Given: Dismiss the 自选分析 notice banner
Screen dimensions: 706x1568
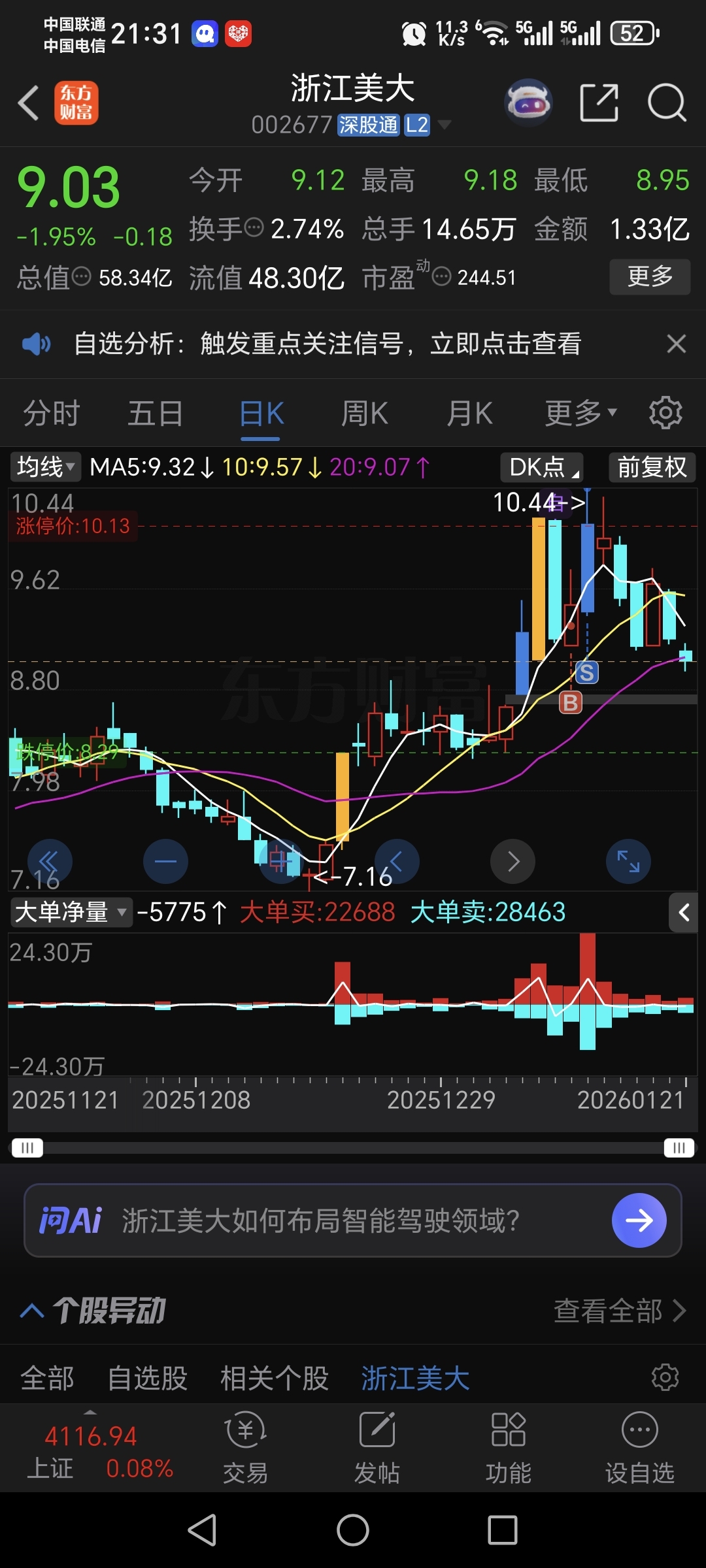Looking at the screenshot, I should (677, 343).
